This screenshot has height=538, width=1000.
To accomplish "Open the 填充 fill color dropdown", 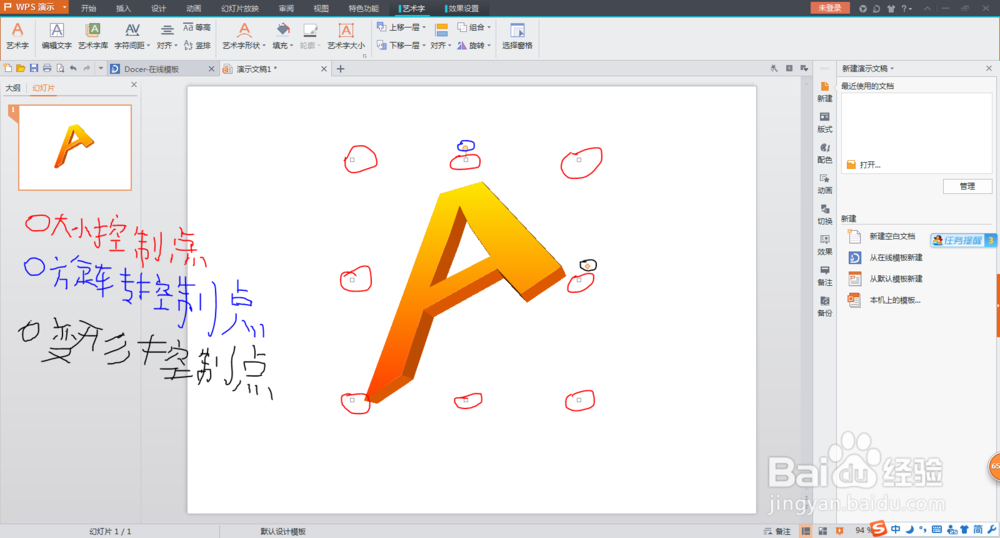I will point(283,36).
